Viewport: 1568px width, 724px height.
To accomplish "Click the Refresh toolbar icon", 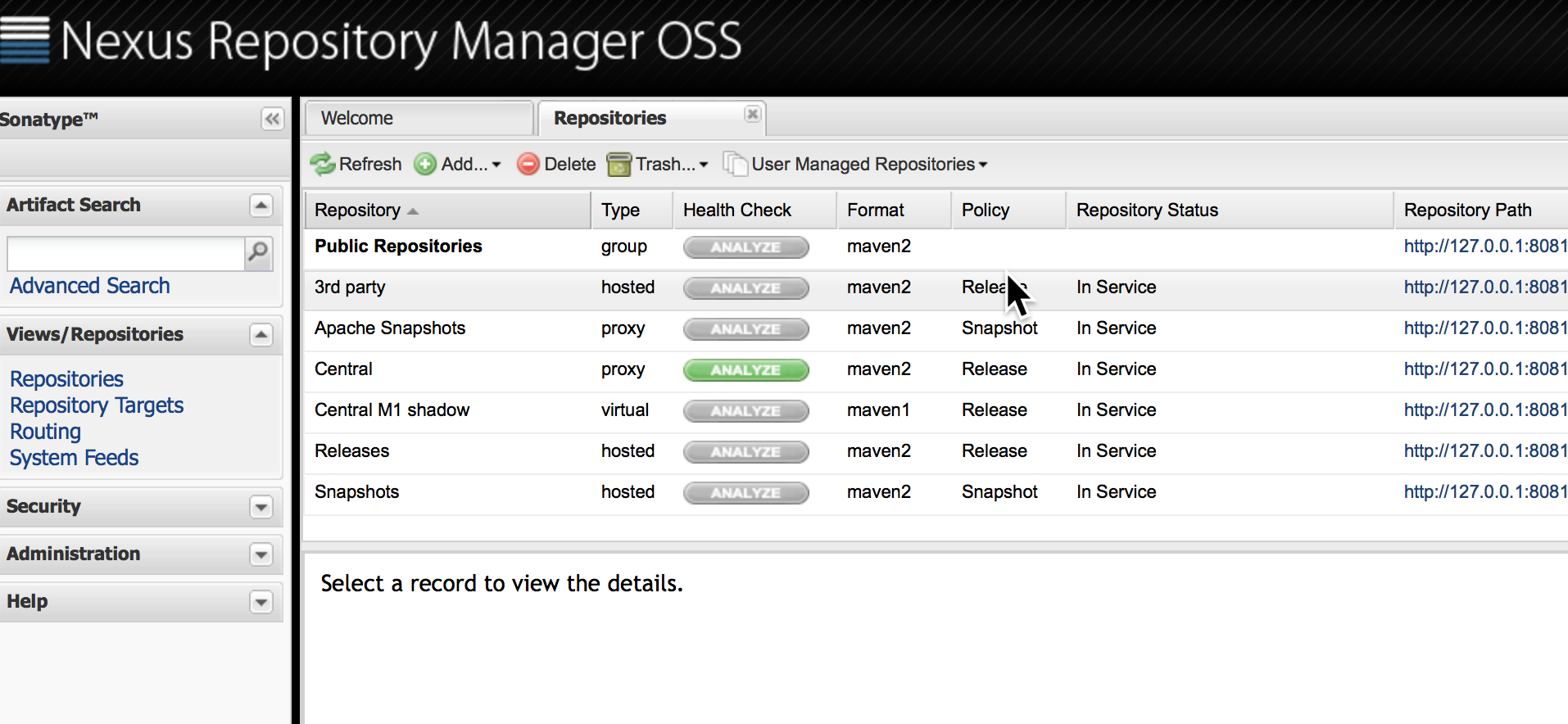I will pos(323,165).
